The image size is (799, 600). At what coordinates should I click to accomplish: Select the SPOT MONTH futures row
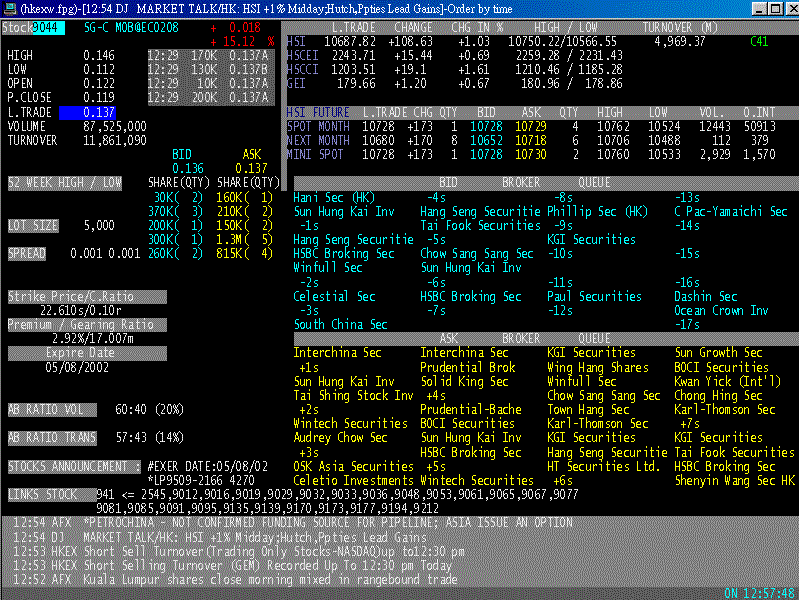coord(531,126)
